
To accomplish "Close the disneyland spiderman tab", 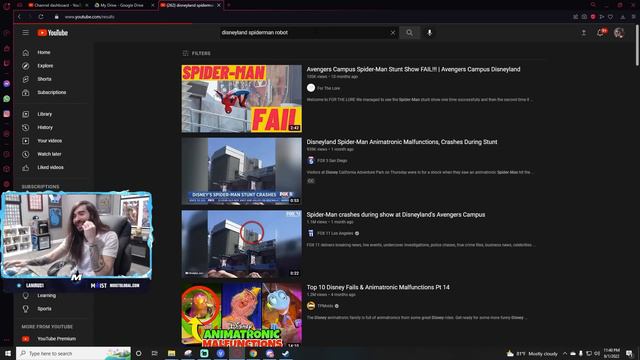I will pos(219,5).
